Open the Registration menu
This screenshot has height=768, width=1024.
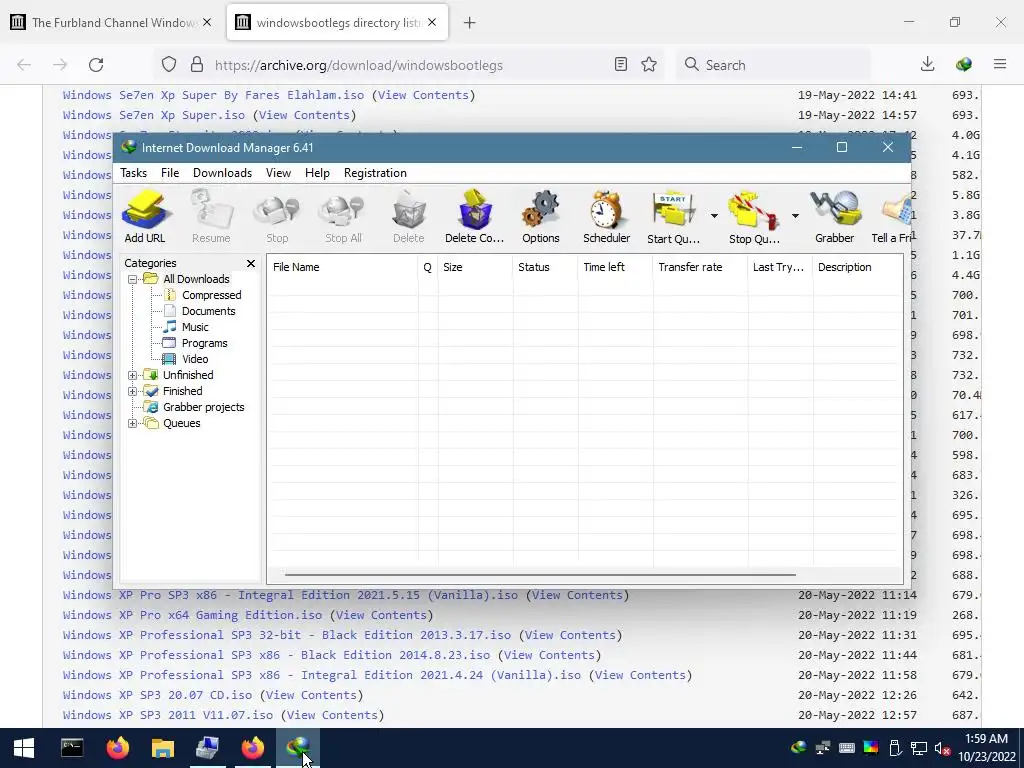[x=375, y=173]
